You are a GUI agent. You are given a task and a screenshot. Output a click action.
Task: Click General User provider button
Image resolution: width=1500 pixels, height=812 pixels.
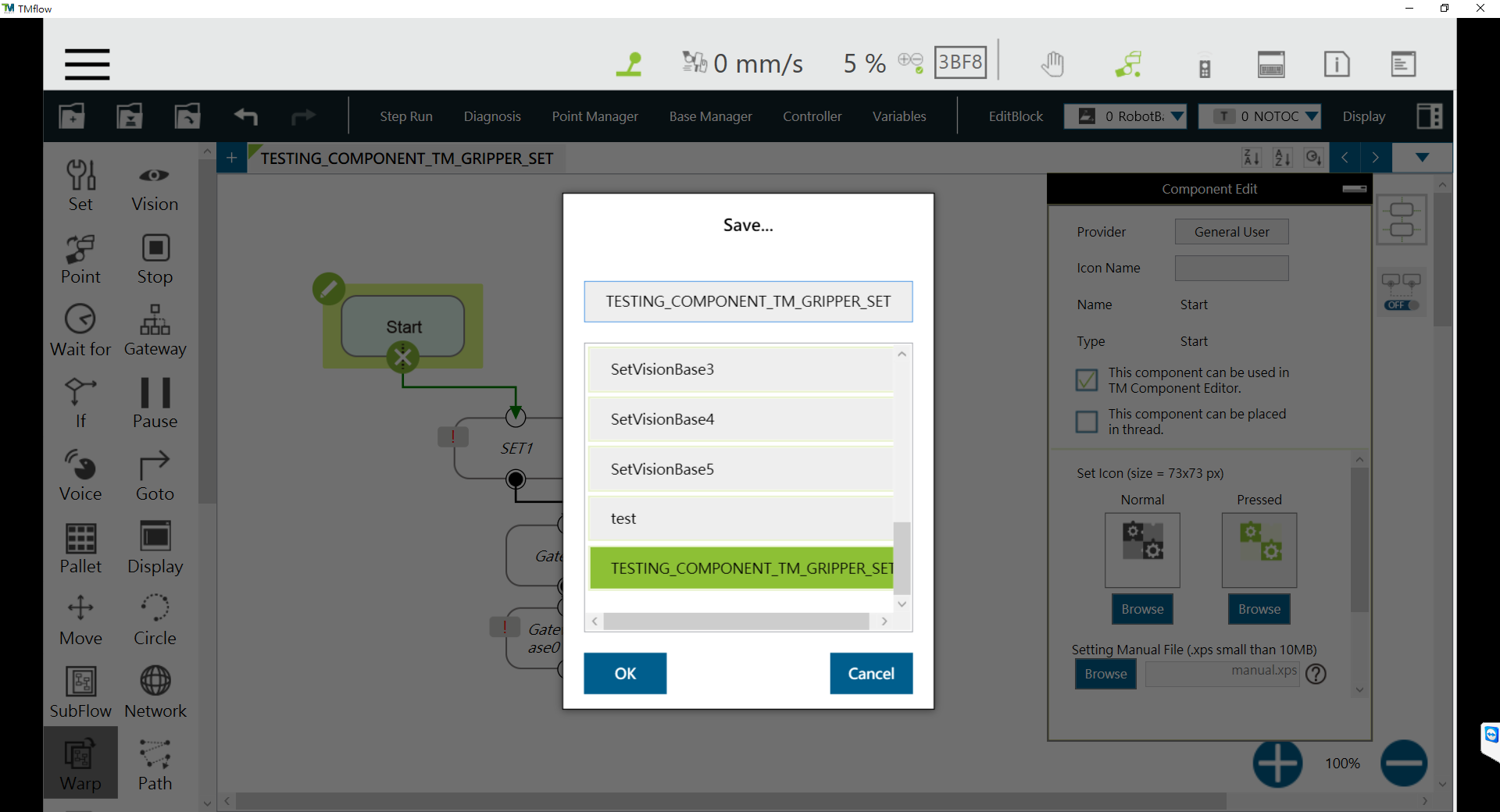[1232, 232]
